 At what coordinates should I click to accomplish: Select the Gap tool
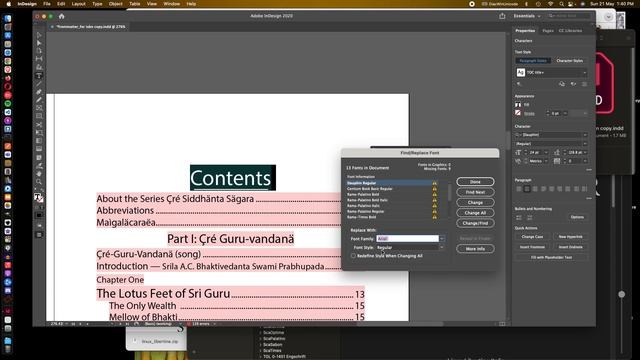tap(39, 59)
